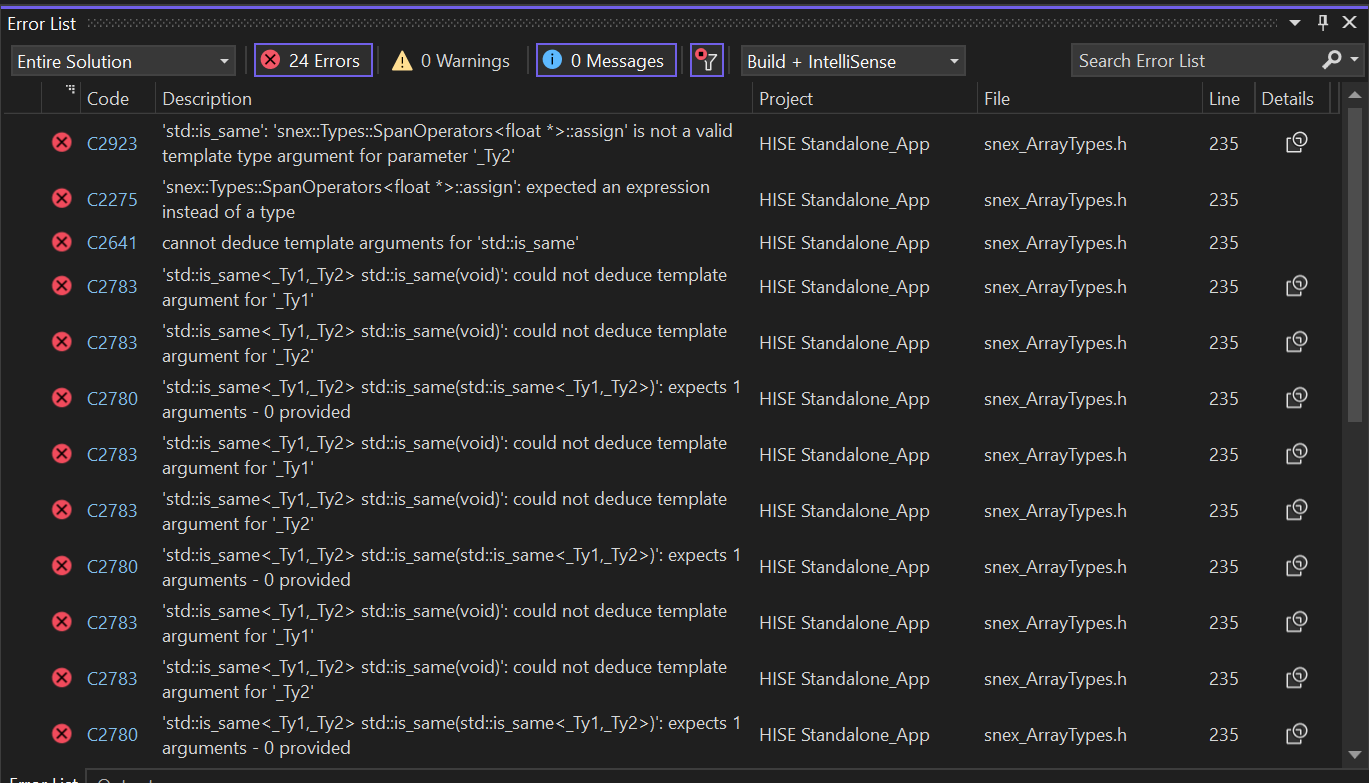Viewport: 1369px width, 783px height.
Task: Open the Build + IntelliSense dropdown
Action: point(853,61)
